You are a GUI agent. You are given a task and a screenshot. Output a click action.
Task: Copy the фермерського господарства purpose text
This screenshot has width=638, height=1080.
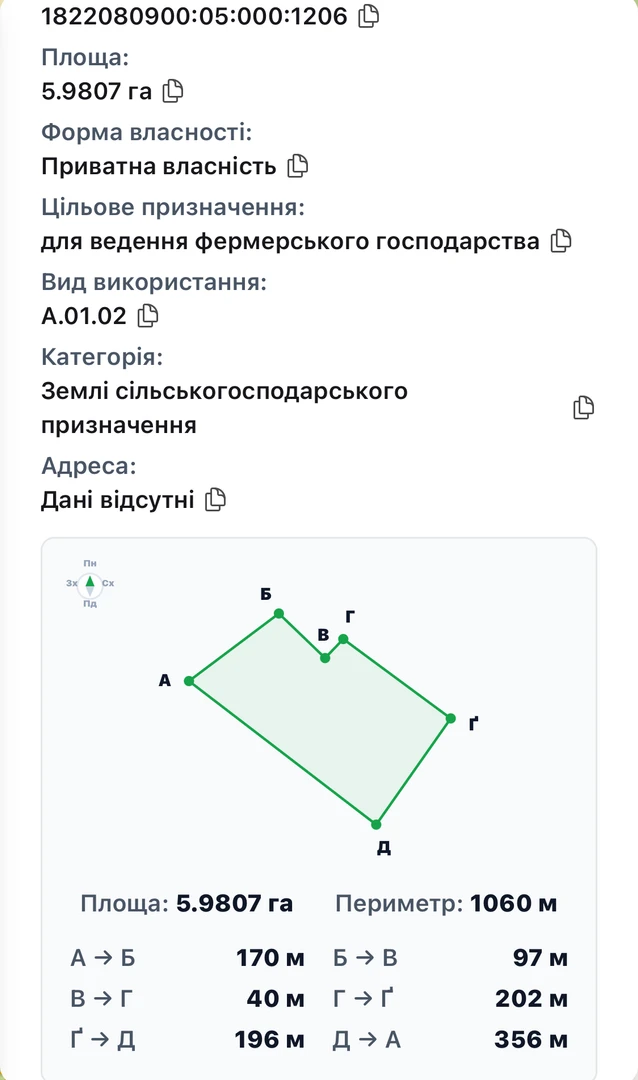click(x=561, y=241)
